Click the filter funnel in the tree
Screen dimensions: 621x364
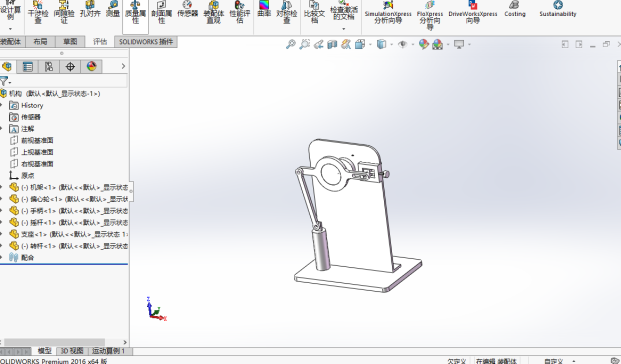pyautogui.click(x=4, y=82)
